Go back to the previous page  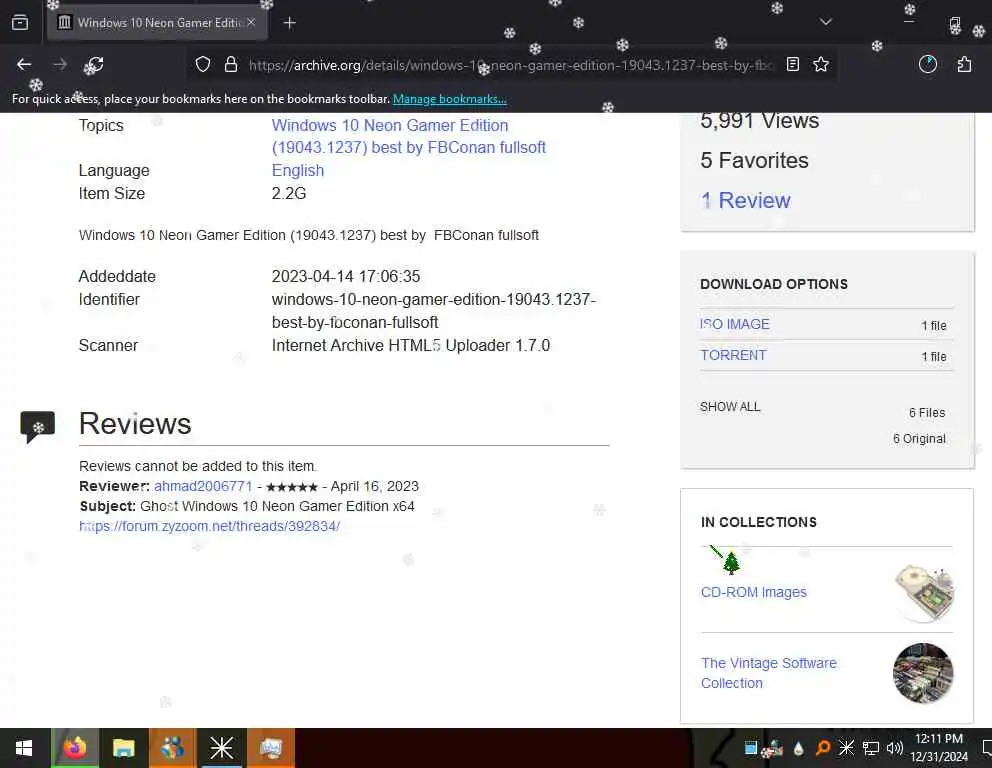click(x=24, y=65)
